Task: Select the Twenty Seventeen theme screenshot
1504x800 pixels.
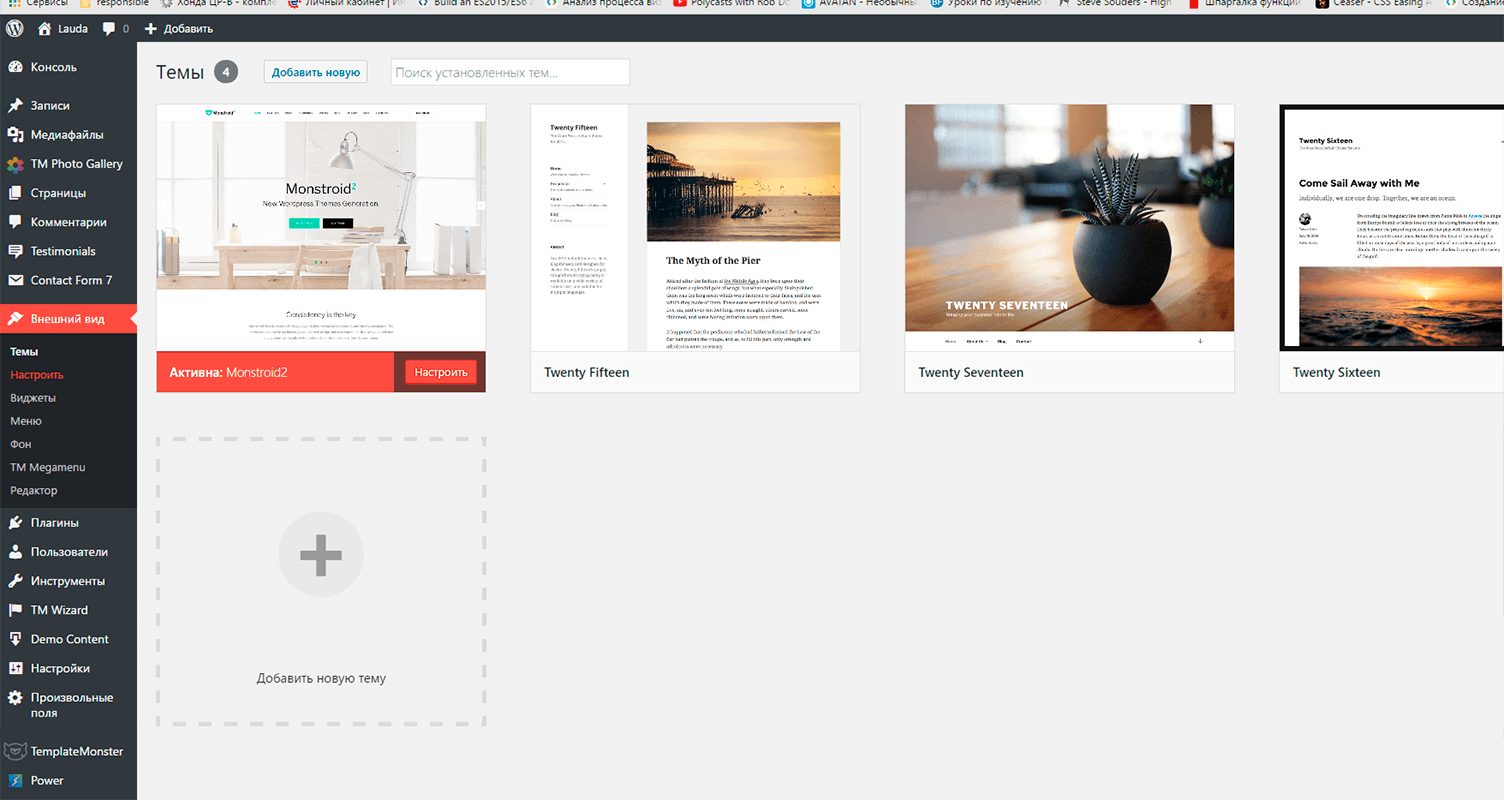Action: coord(1070,227)
